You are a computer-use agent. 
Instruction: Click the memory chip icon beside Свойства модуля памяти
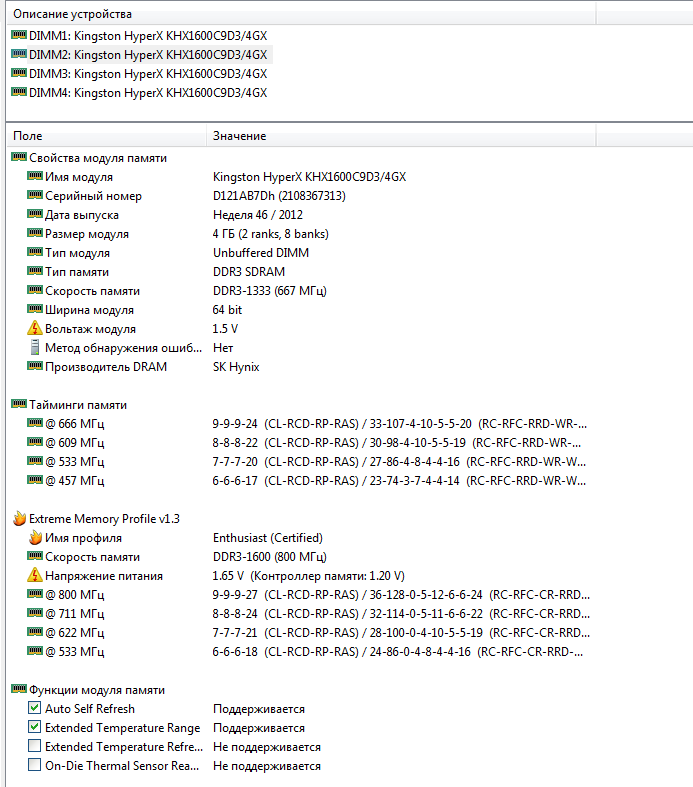pos(19,158)
